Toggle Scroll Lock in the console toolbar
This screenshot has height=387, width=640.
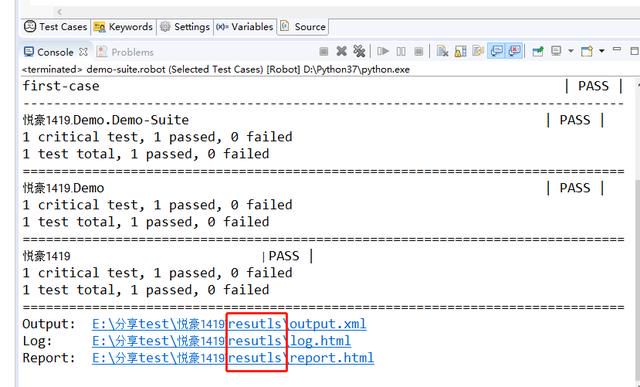460,51
